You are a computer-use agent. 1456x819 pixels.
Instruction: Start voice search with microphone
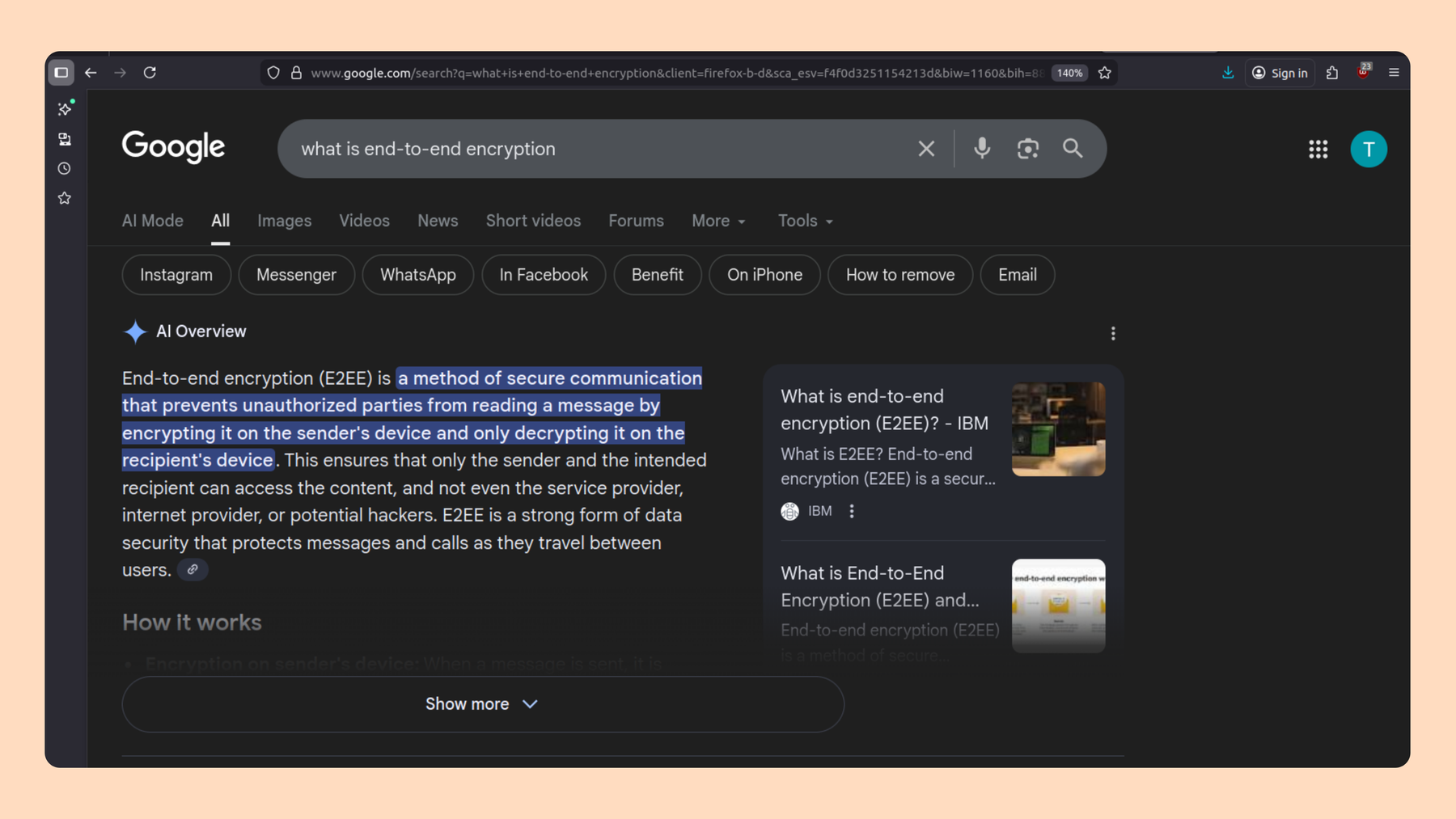(x=982, y=149)
